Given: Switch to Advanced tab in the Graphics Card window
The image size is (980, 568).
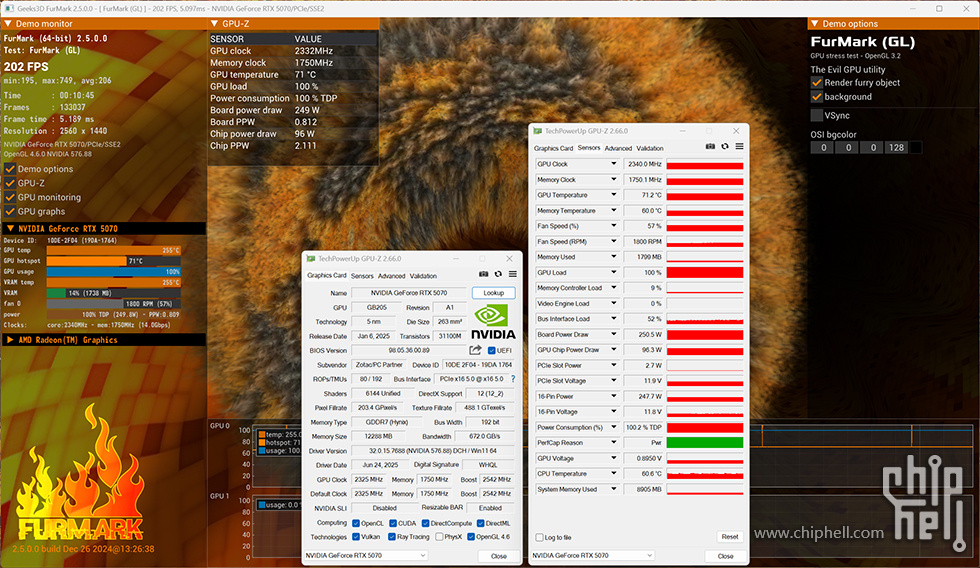Looking at the screenshot, I should pos(391,276).
